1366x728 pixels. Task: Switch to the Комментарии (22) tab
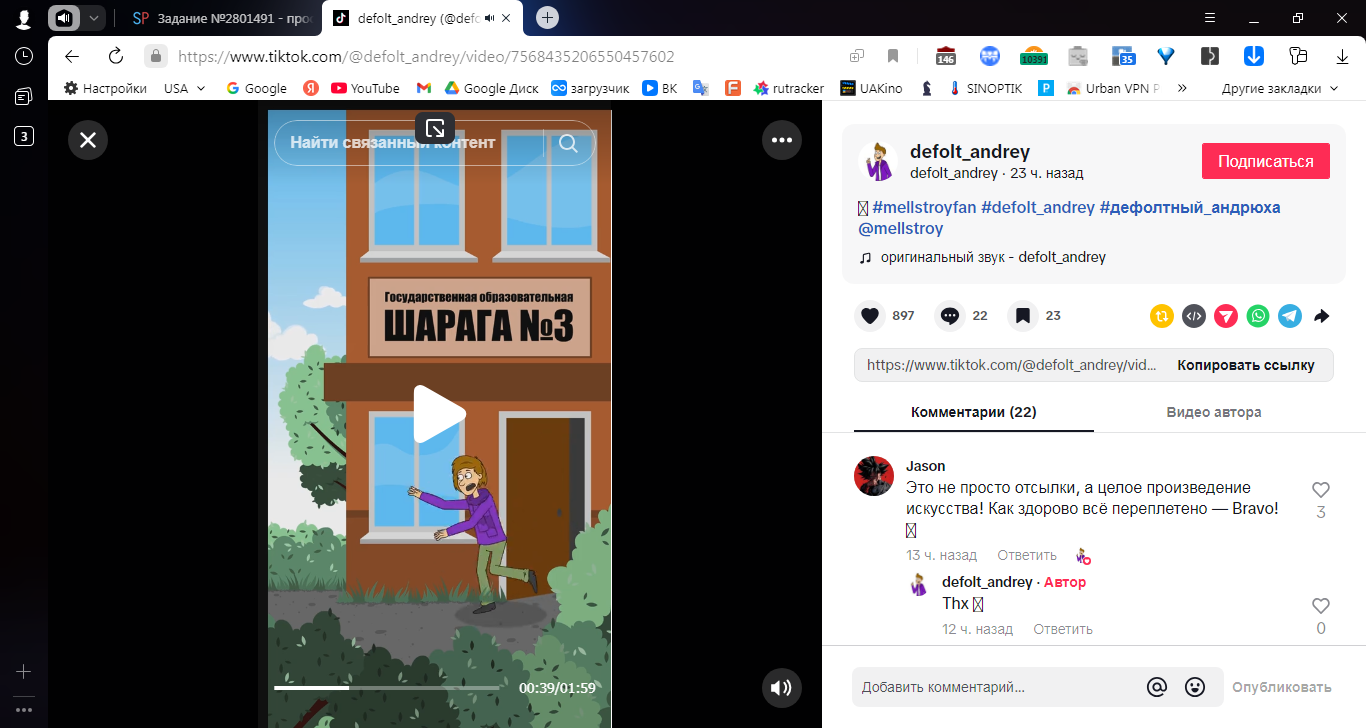pyautogui.click(x=973, y=412)
